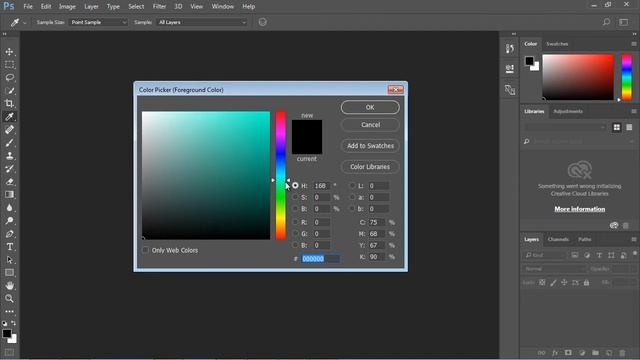Screen dimensions: 640x360
Task: Select the L lightness radio button
Action: point(352,186)
